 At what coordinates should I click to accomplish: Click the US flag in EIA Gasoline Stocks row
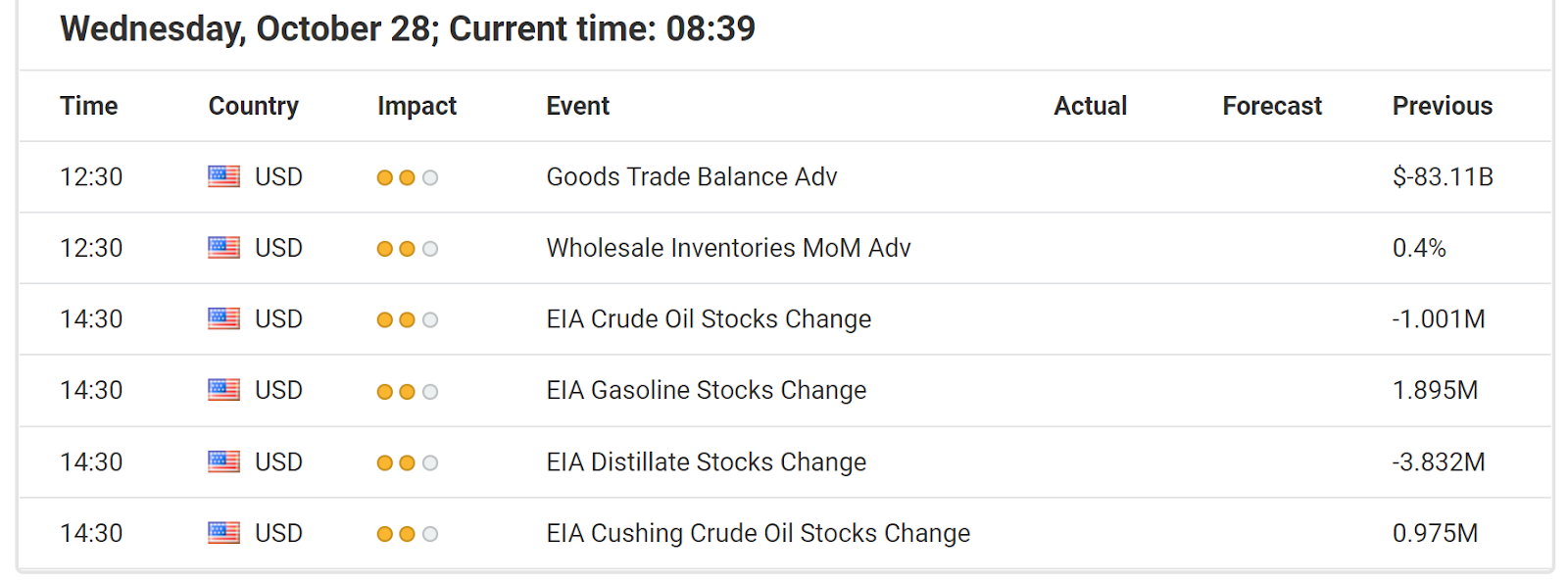[x=223, y=390]
